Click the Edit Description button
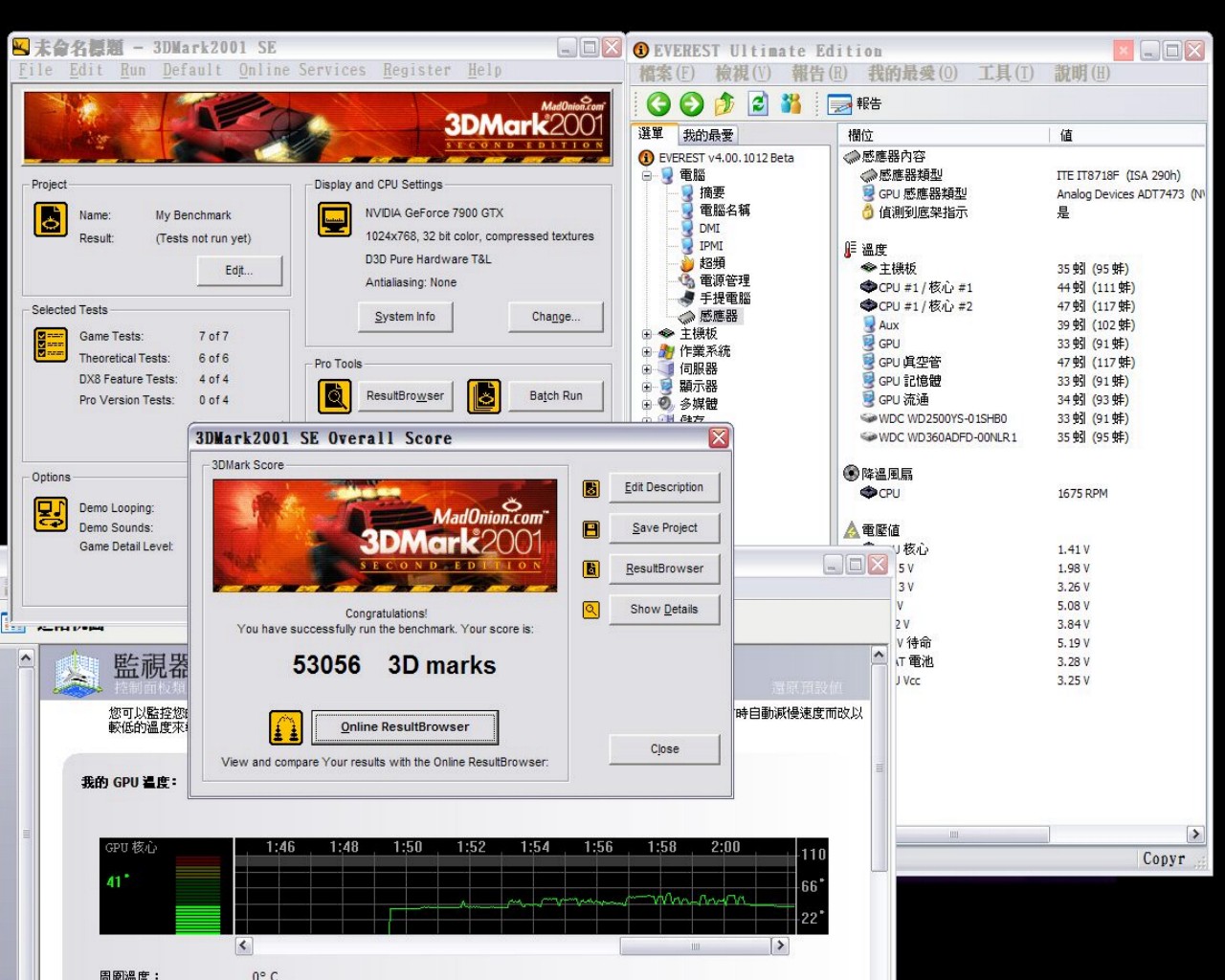The height and width of the screenshot is (980, 1225). point(664,487)
